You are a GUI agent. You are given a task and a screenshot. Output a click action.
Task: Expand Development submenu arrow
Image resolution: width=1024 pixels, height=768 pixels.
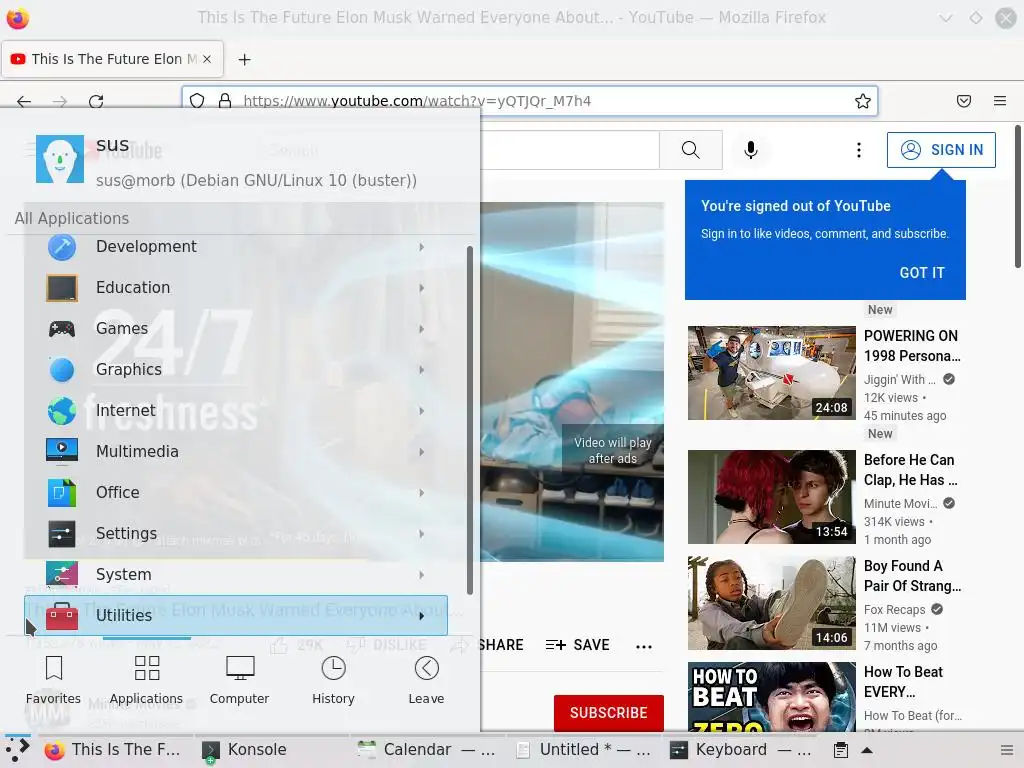coord(422,247)
